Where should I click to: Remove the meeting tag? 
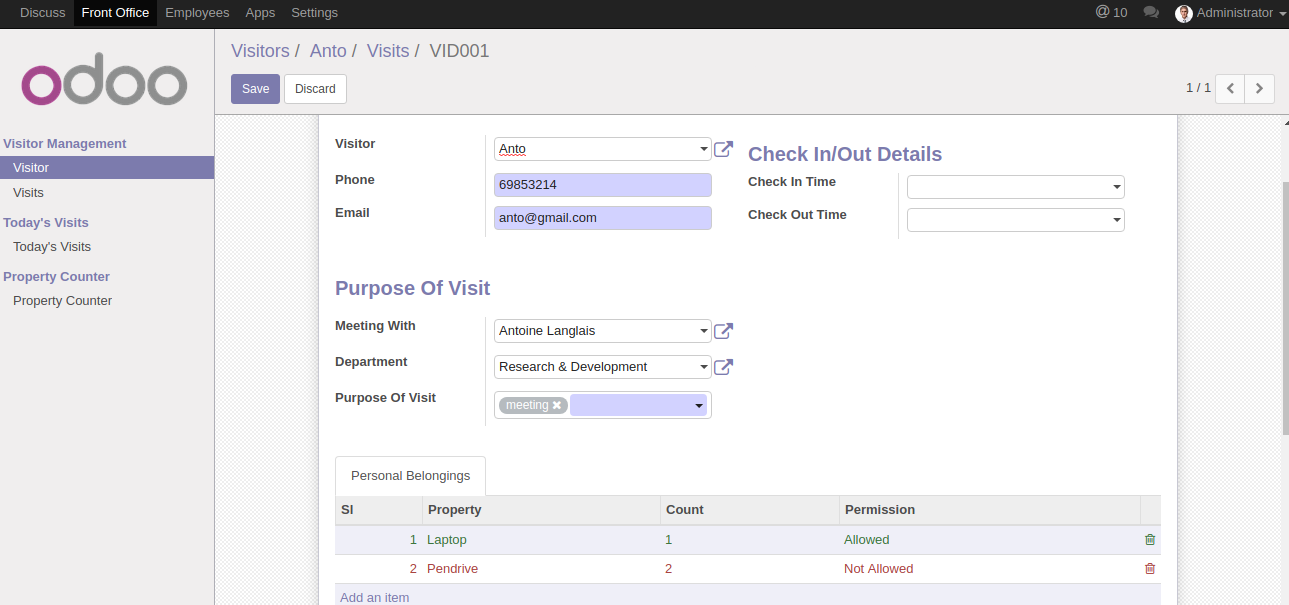click(557, 405)
